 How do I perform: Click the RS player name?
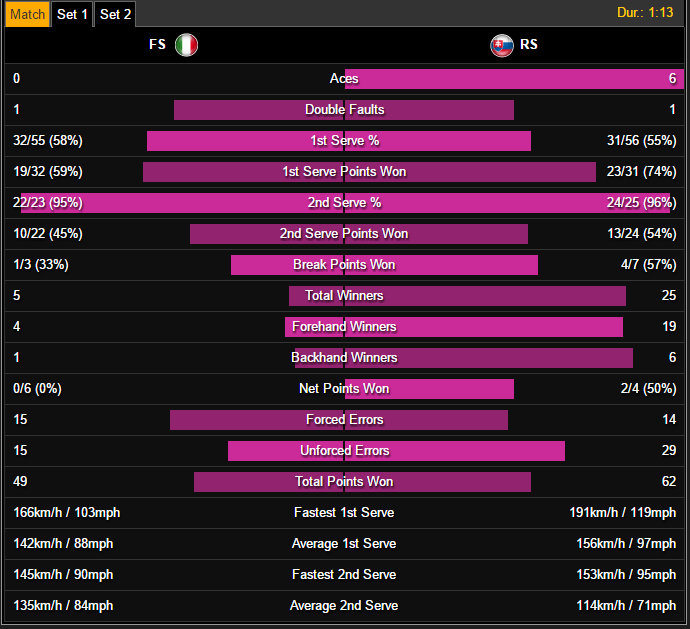[529, 45]
